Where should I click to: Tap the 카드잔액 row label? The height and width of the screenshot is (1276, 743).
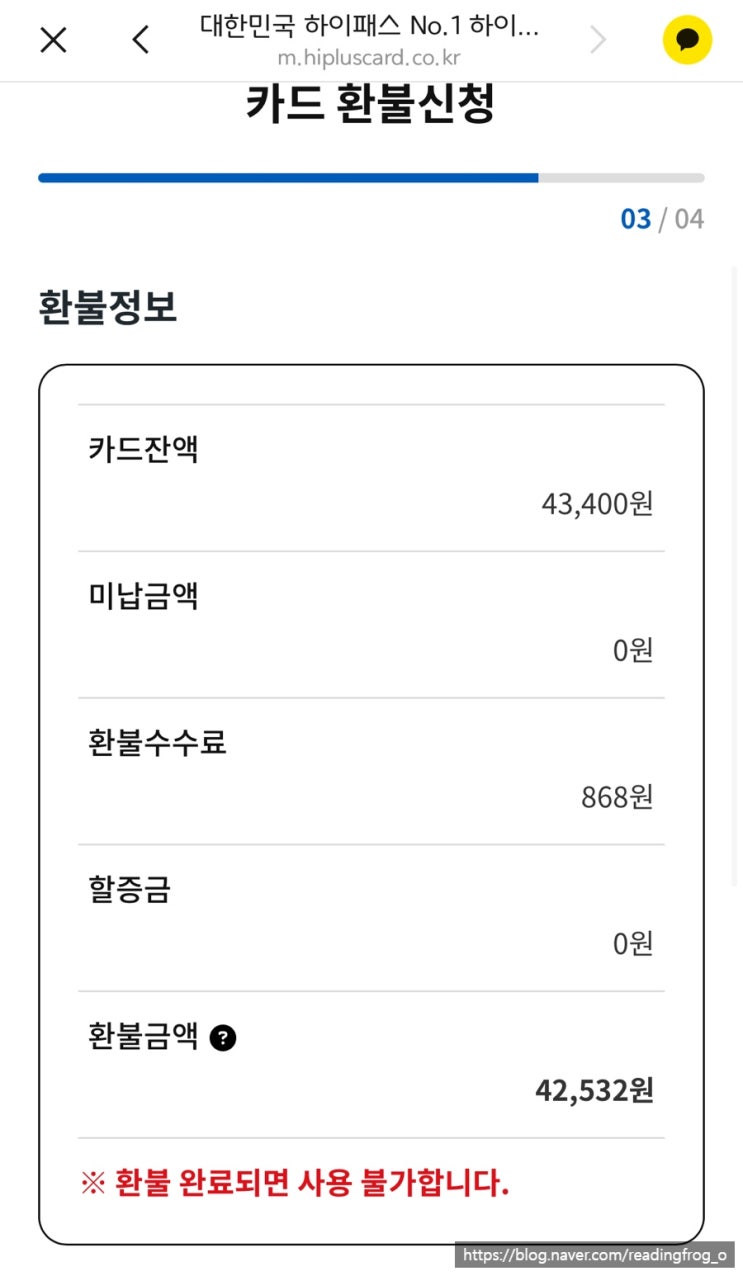coord(143,449)
